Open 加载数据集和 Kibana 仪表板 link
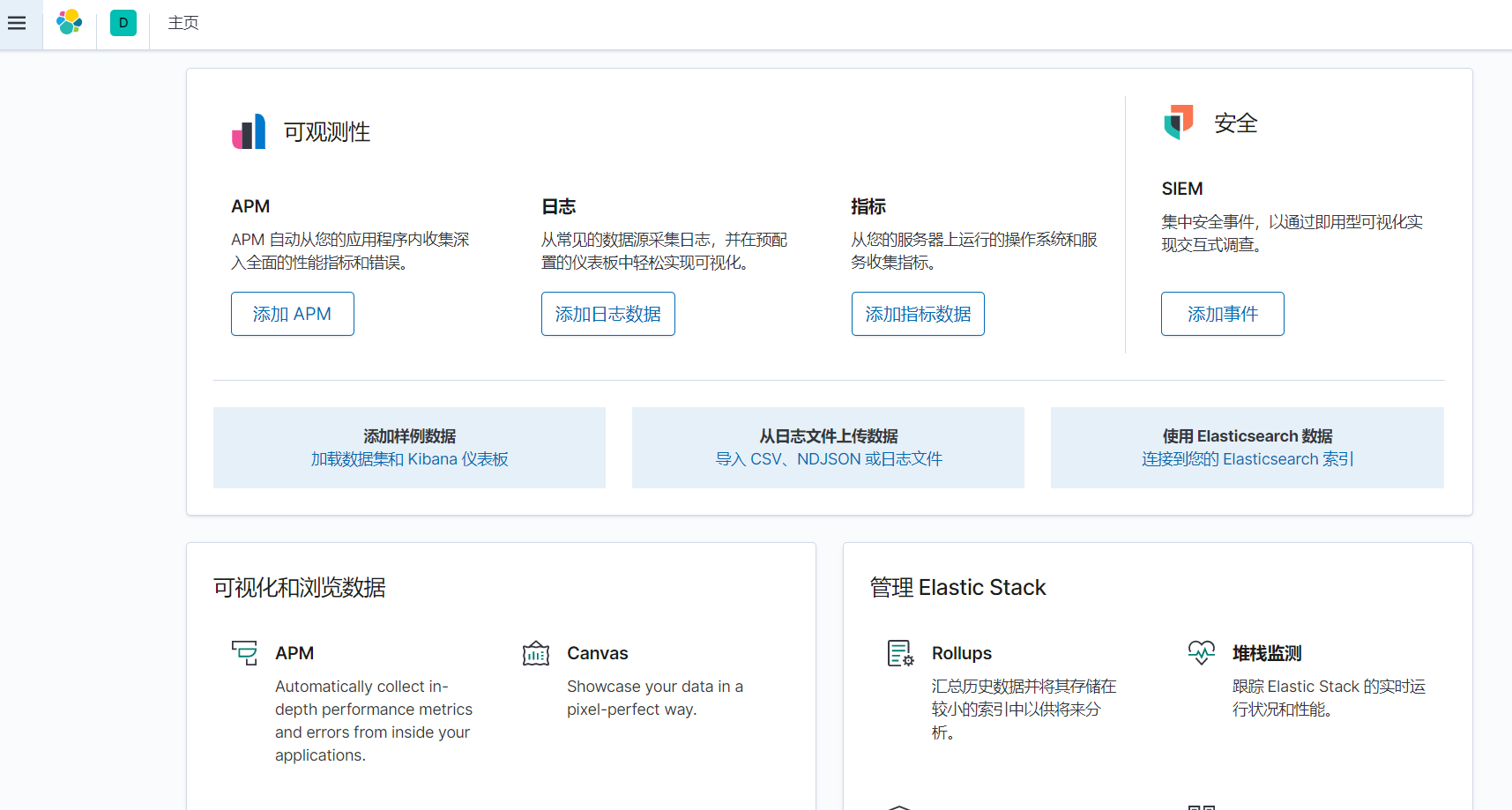This screenshot has height=810, width=1512. [x=409, y=459]
